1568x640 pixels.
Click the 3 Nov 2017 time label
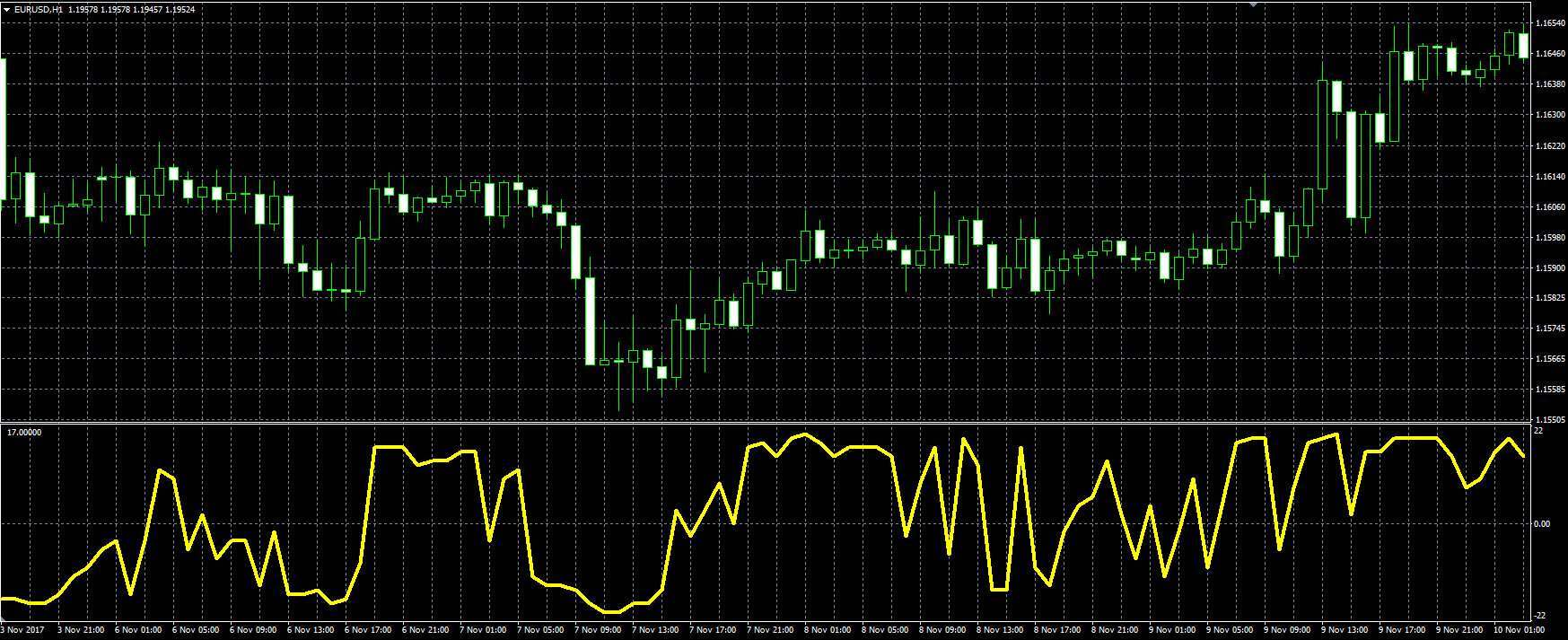tap(22, 630)
